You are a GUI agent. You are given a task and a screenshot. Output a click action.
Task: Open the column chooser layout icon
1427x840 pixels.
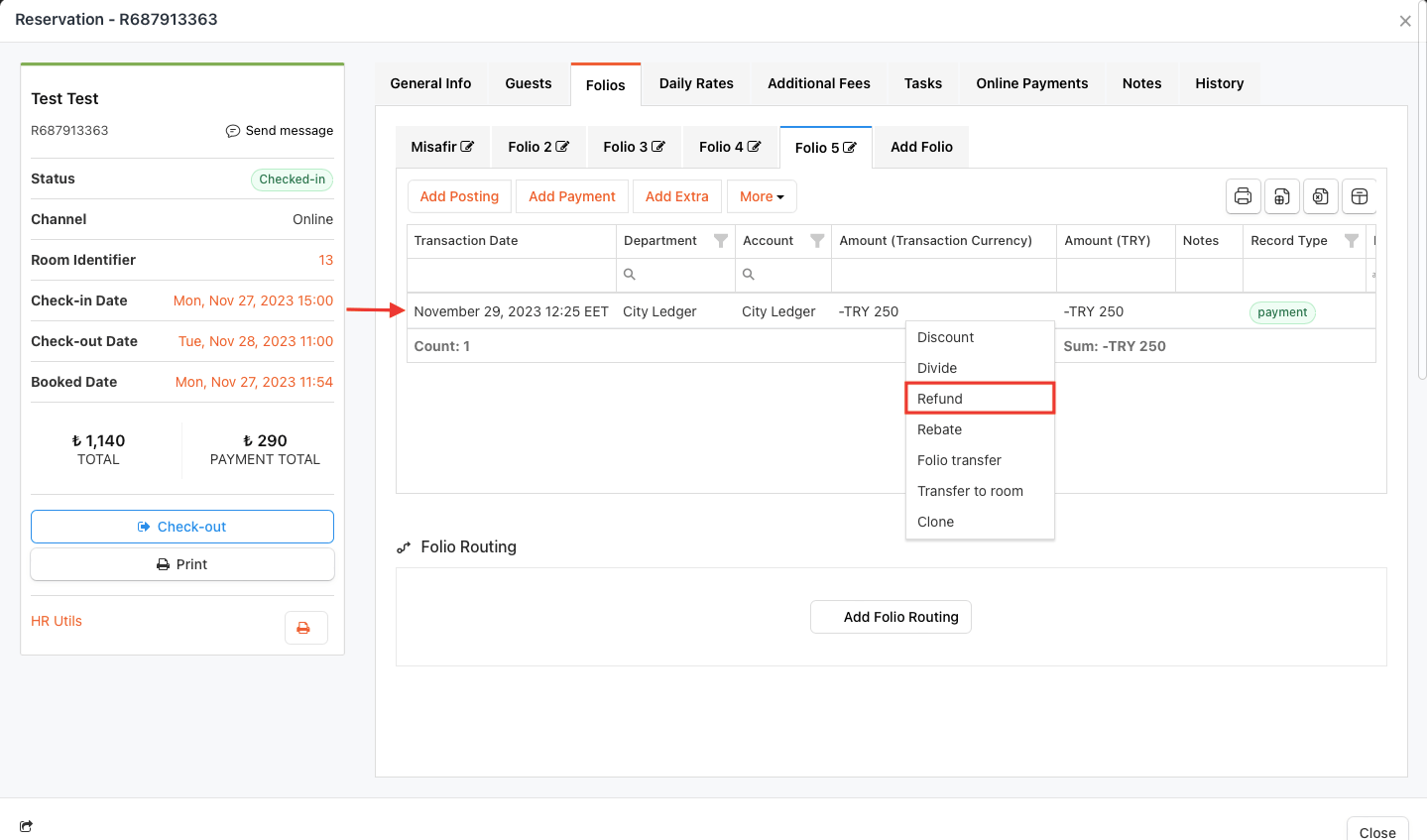(x=1360, y=196)
